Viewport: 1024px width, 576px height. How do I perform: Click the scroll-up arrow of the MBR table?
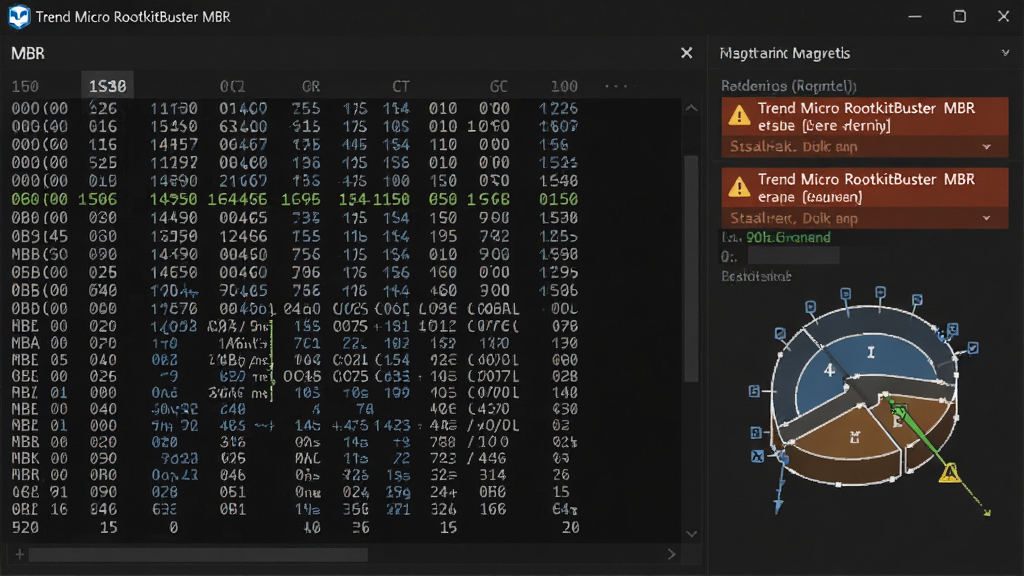692,108
